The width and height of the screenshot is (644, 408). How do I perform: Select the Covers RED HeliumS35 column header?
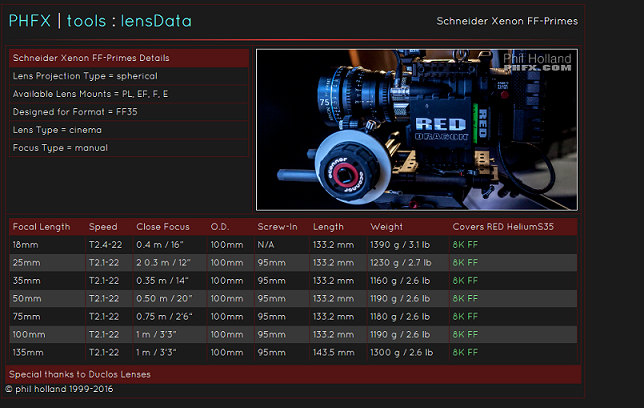pos(501,227)
